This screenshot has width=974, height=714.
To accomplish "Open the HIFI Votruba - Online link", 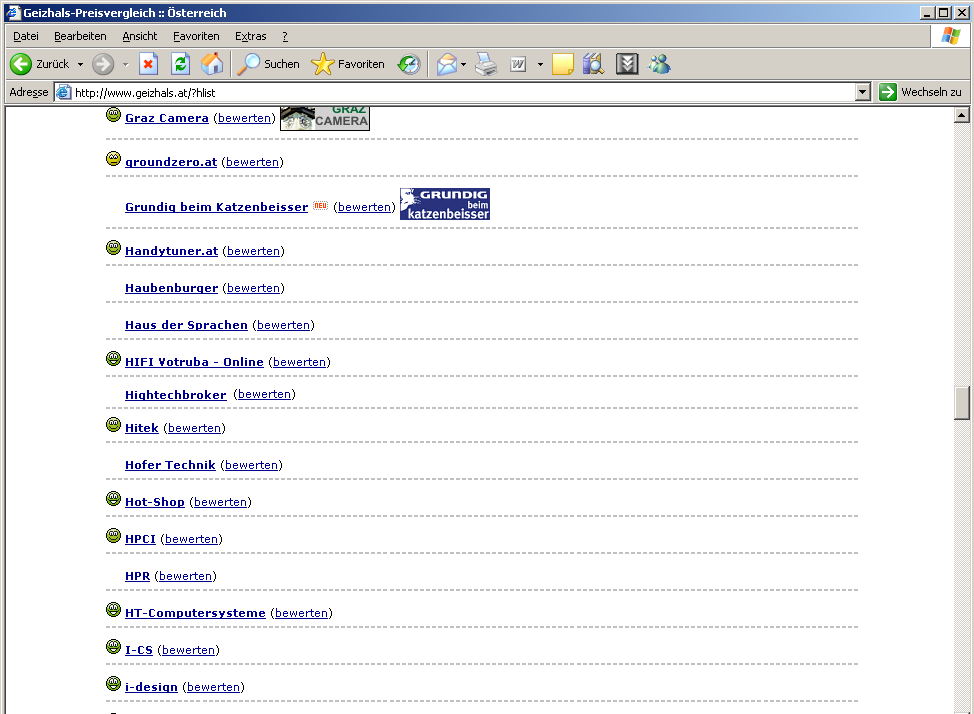I will pos(194,362).
